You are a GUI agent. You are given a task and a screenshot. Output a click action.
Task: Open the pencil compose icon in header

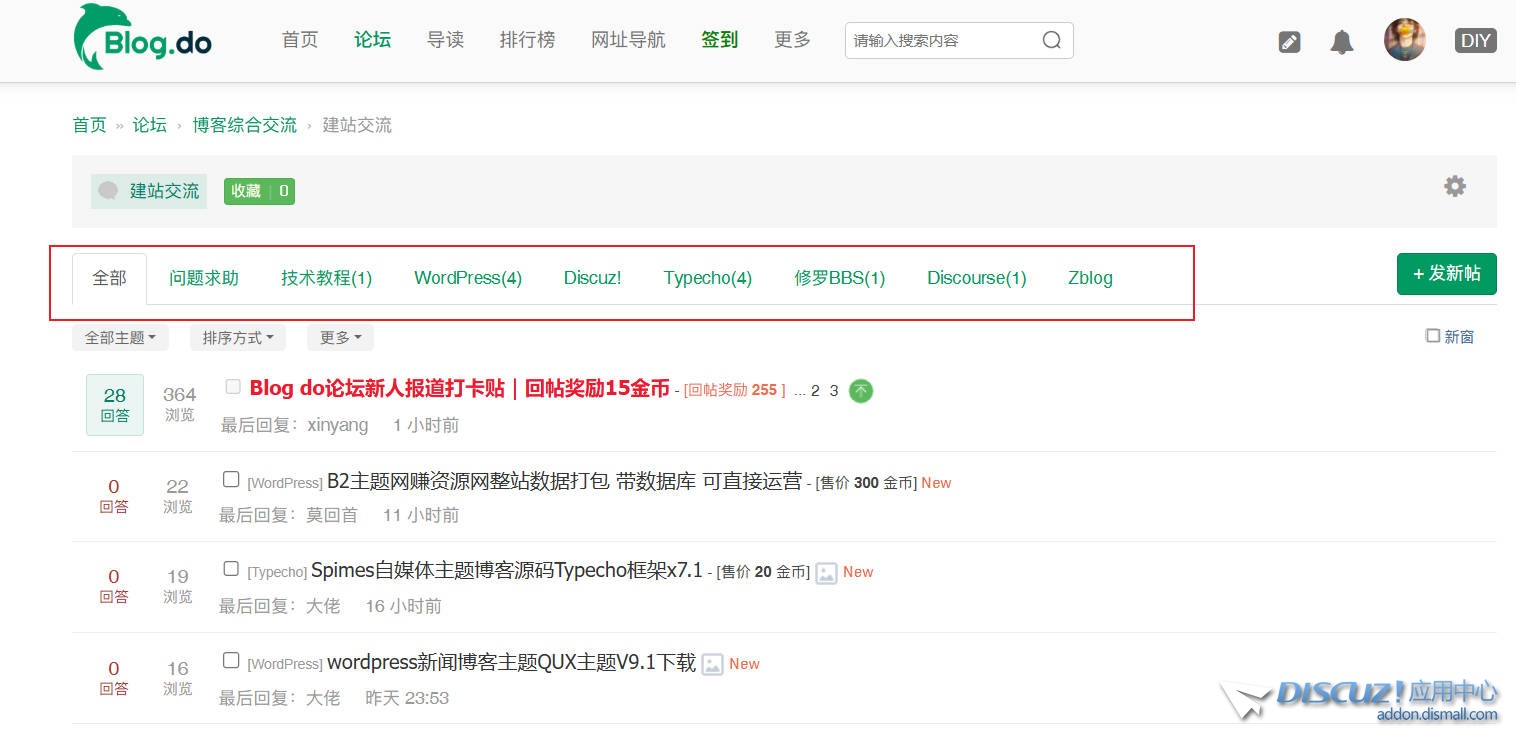(1289, 42)
